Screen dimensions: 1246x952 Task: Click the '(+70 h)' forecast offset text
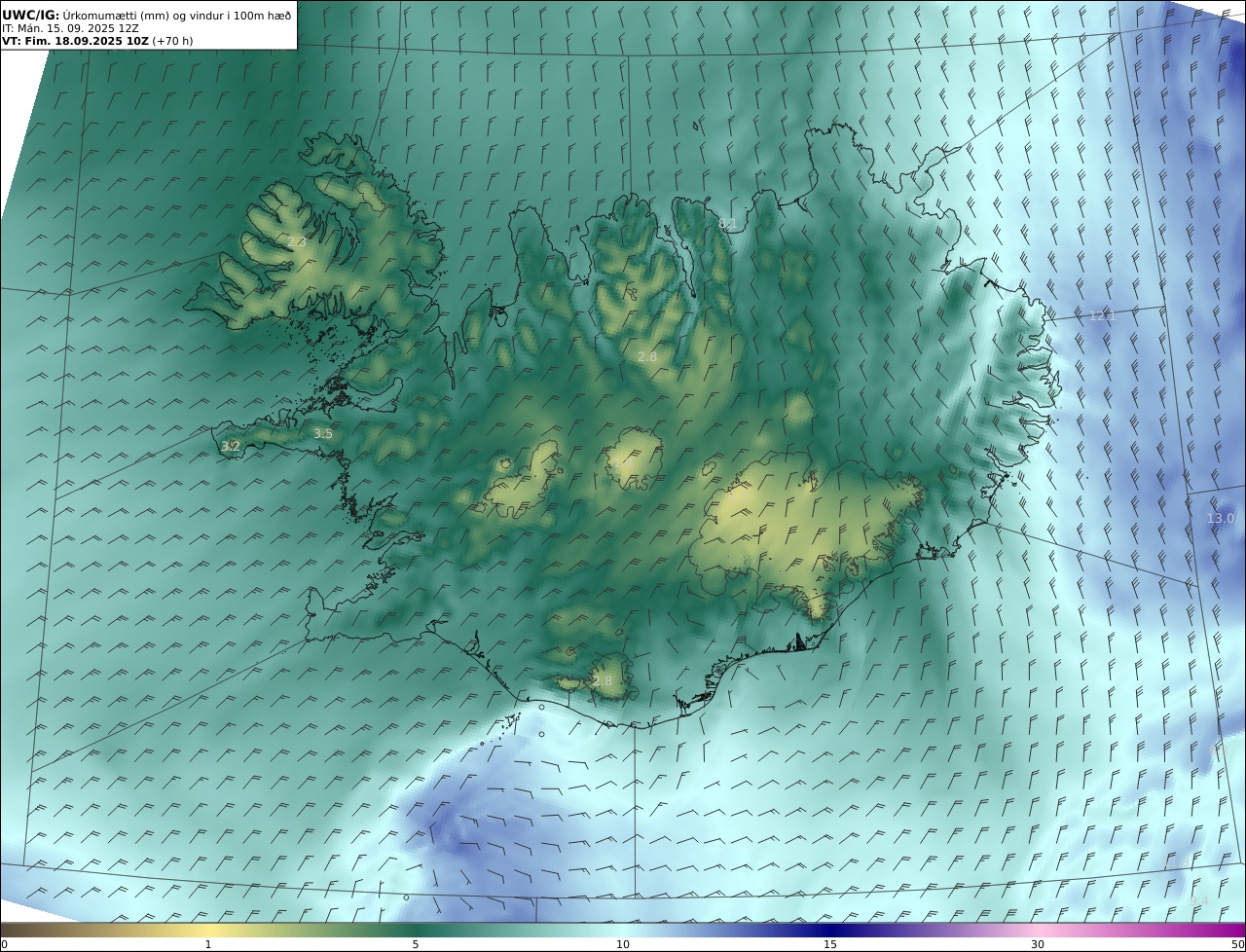click(173, 41)
